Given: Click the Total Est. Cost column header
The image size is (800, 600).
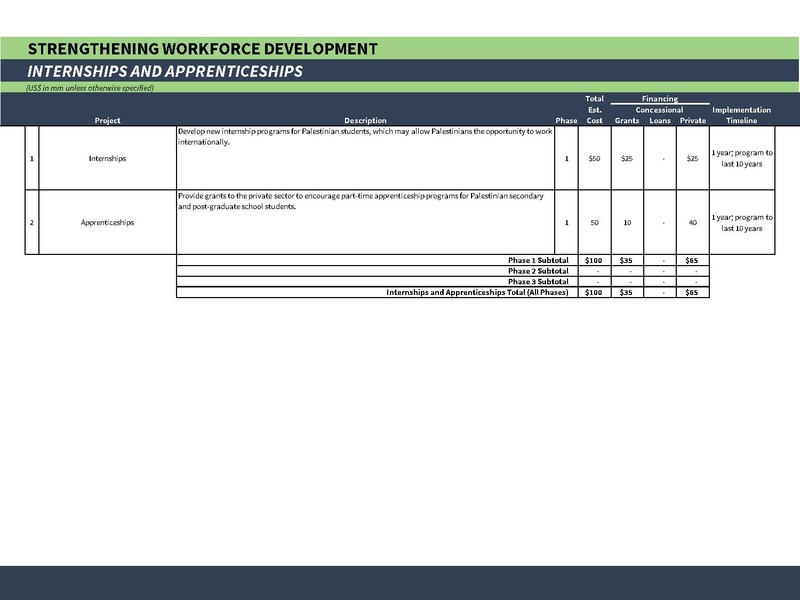Looking at the screenshot, I should pos(594,110).
